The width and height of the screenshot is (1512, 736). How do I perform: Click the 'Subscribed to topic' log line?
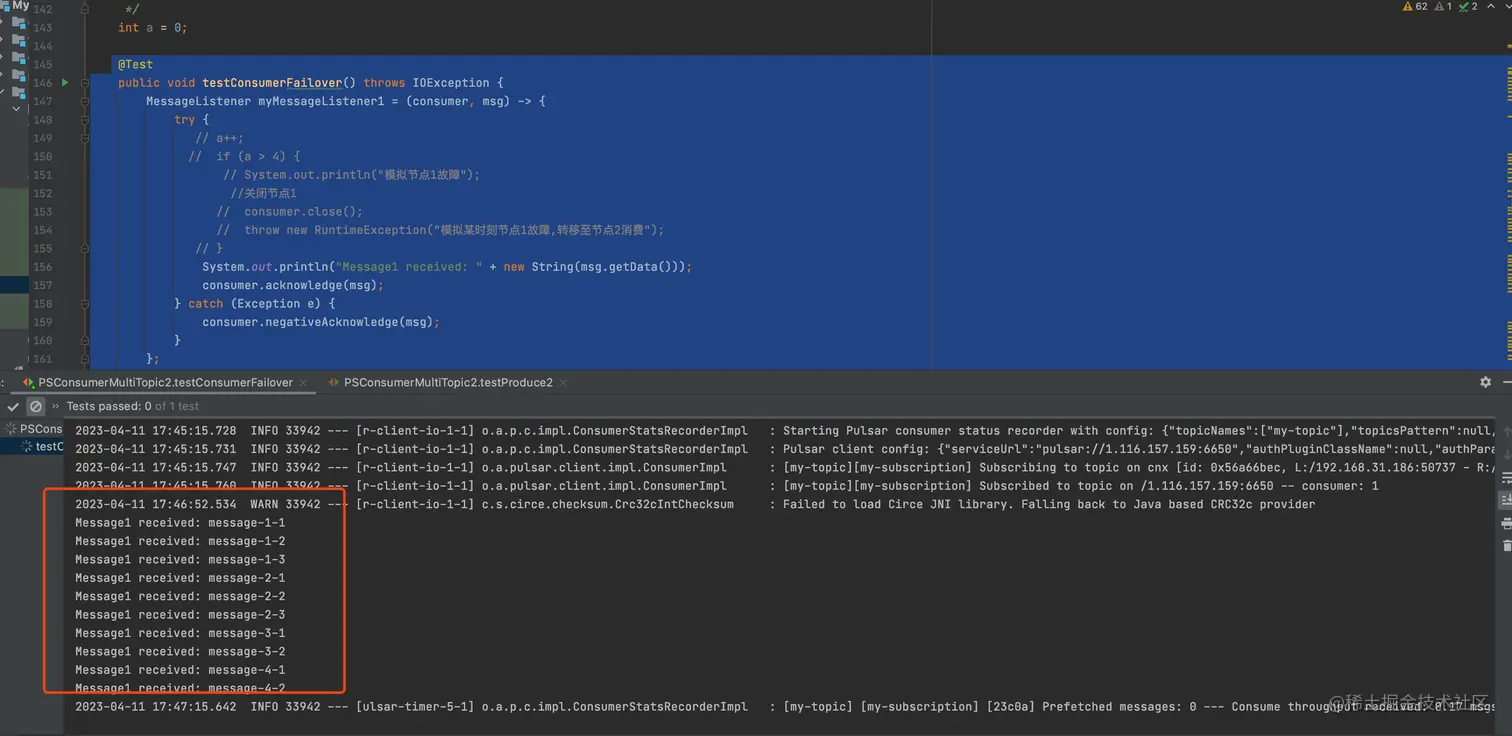[727, 486]
